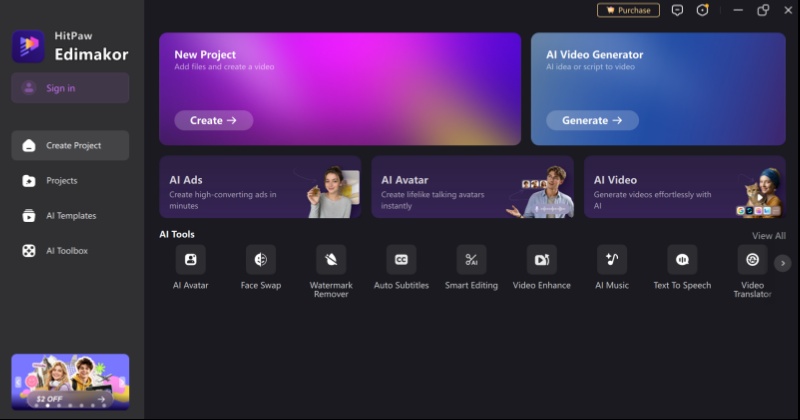800x420 pixels.
Task: Launch the Video Enhance tool
Action: pos(542,260)
